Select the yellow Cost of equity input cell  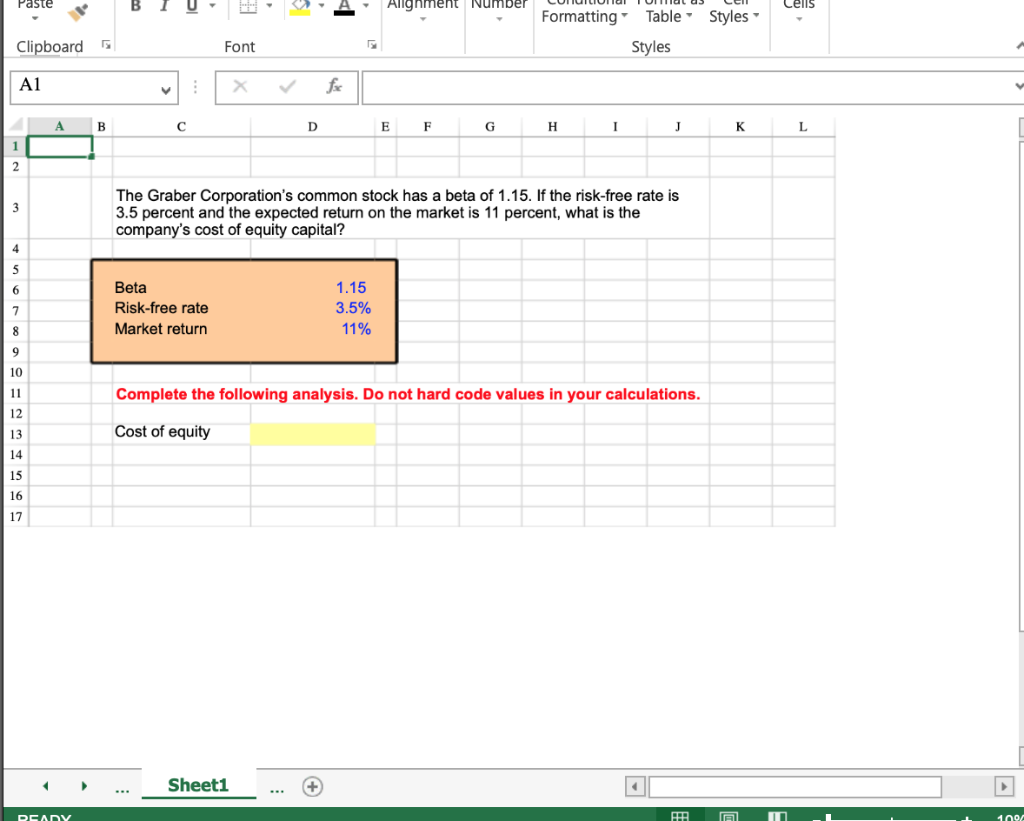(312, 433)
